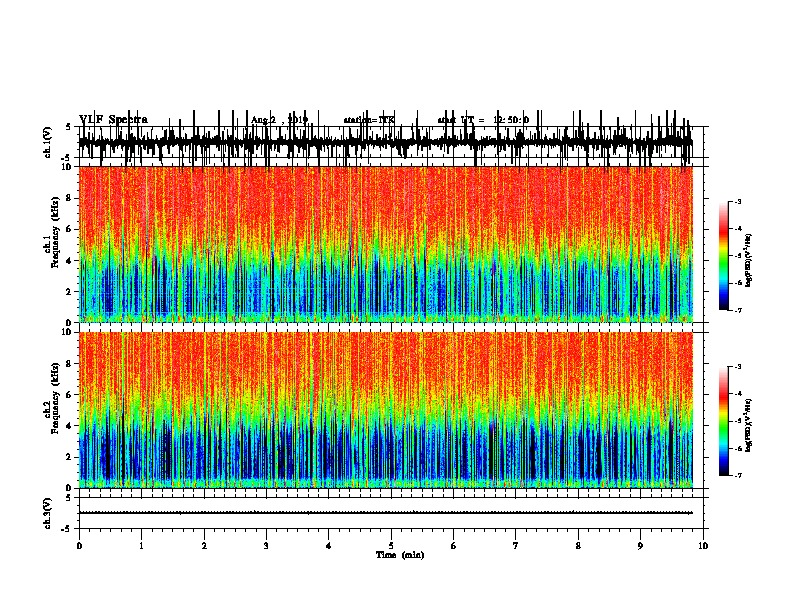Click the ch.2 color bar PSD unit label
The width and height of the screenshot is (792, 612).
pos(749,425)
